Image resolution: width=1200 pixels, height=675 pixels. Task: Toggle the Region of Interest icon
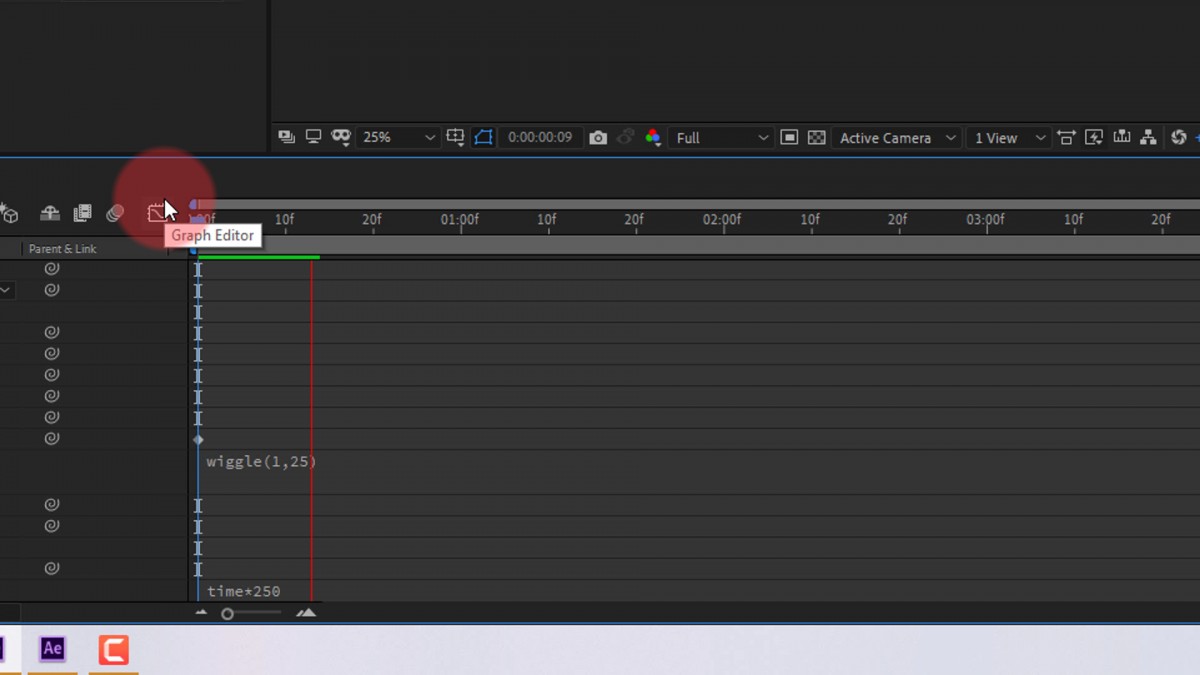(789, 137)
